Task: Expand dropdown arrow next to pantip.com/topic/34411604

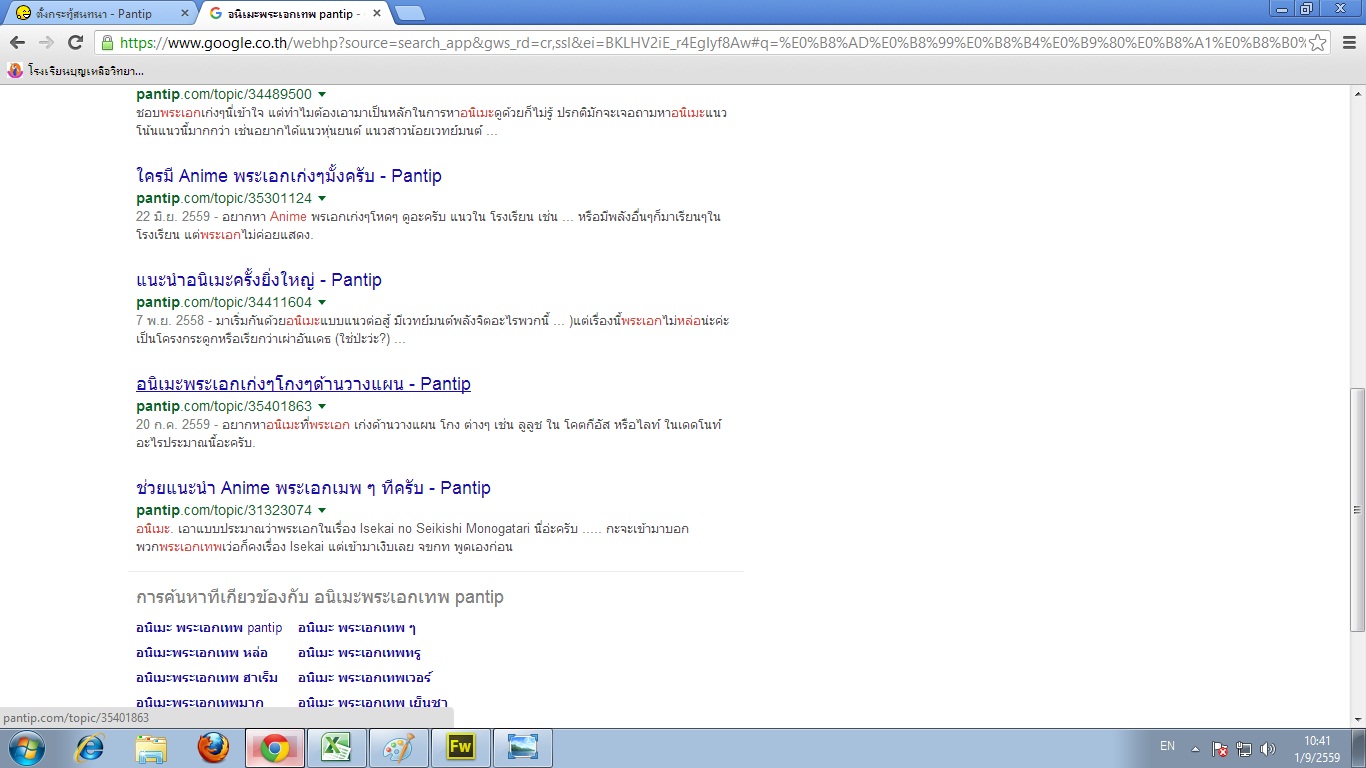Action: click(322, 303)
